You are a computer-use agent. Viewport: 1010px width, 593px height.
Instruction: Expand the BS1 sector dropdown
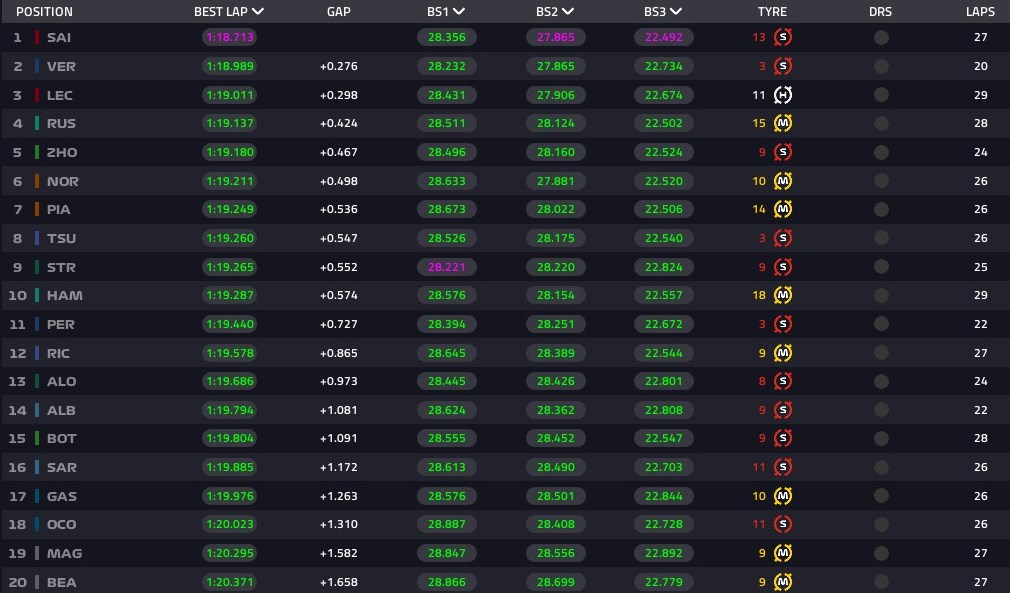(459, 12)
